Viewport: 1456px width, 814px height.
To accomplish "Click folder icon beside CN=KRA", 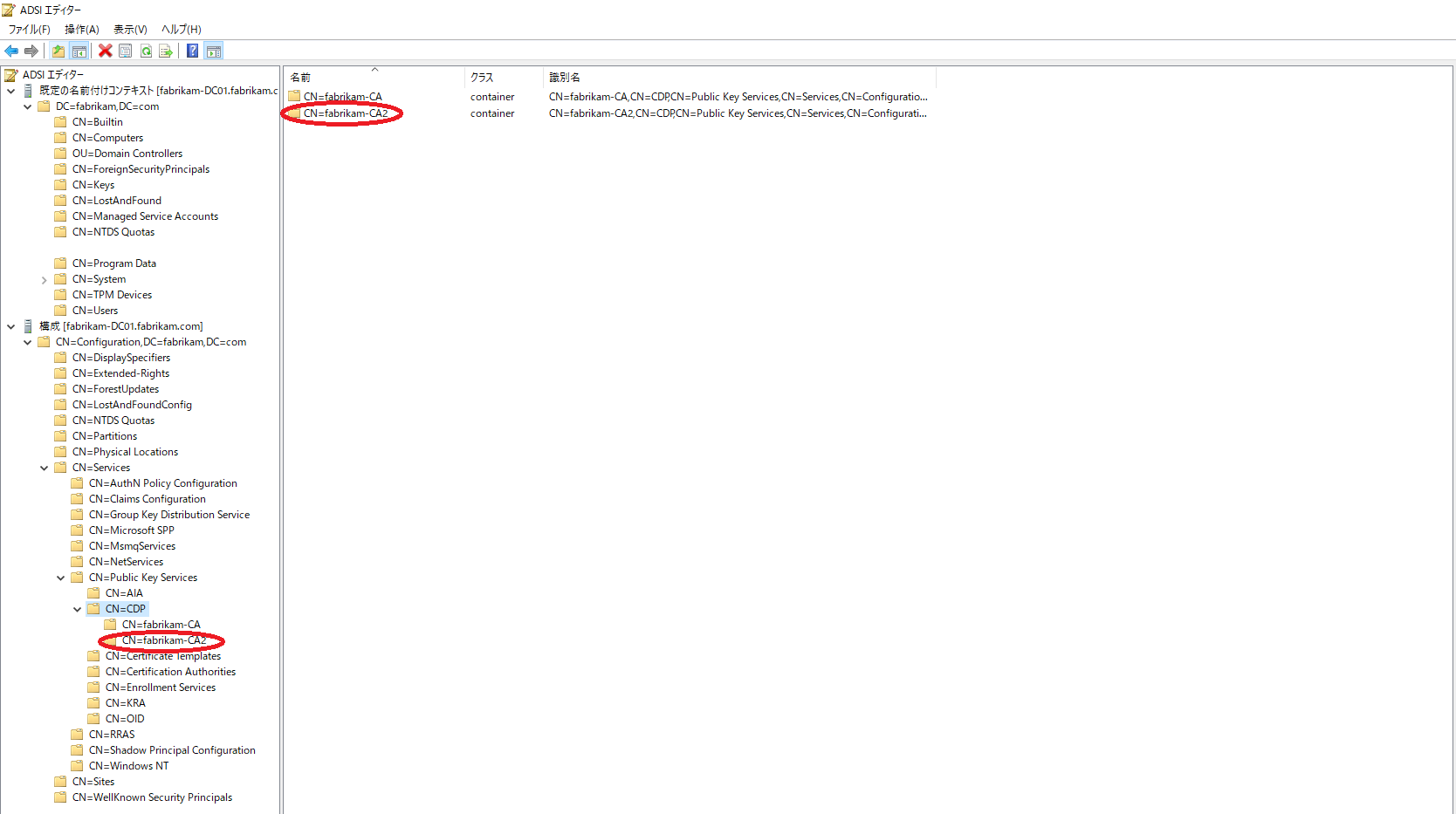I will [x=93, y=703].
